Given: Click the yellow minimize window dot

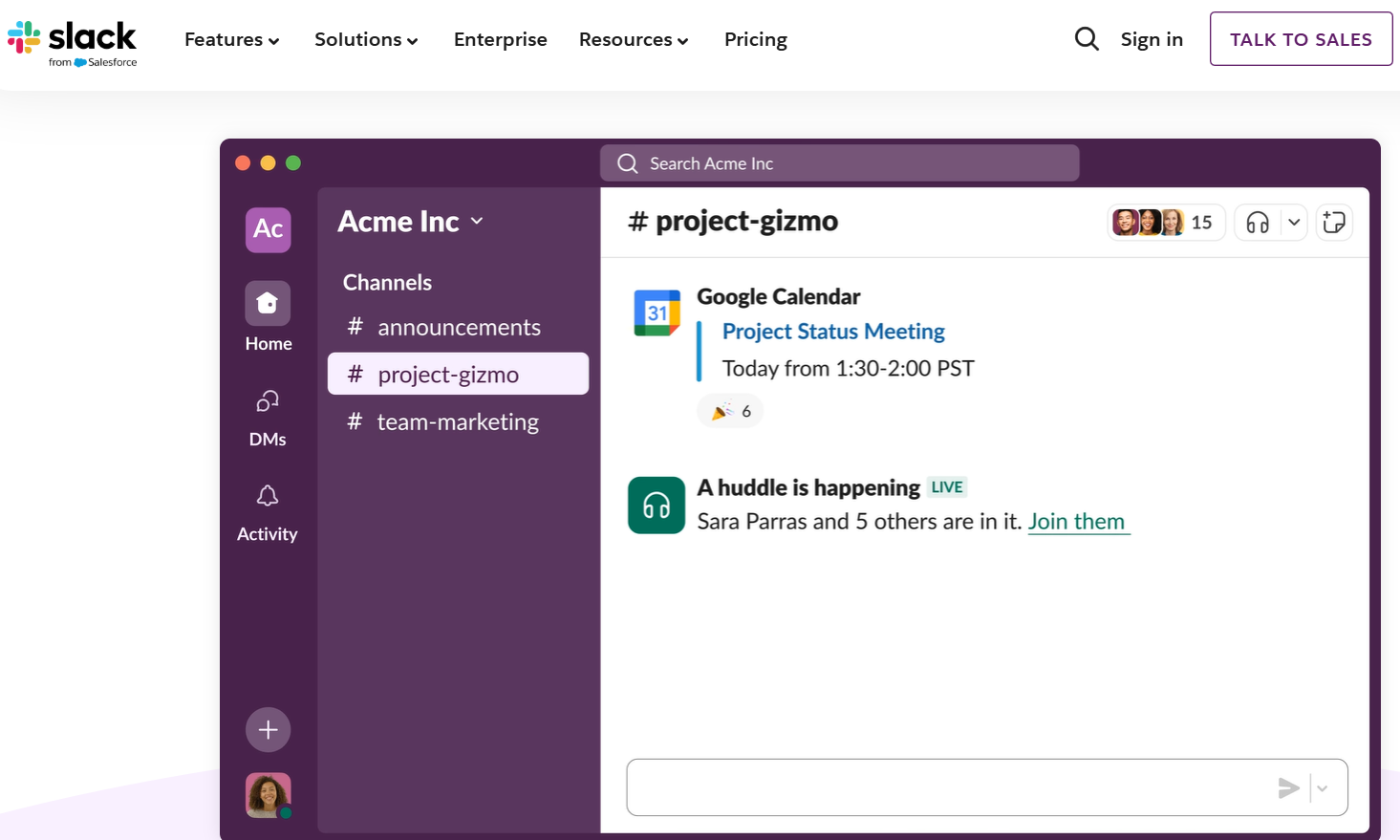Looking at the screenshot, I should pos(268,163).
